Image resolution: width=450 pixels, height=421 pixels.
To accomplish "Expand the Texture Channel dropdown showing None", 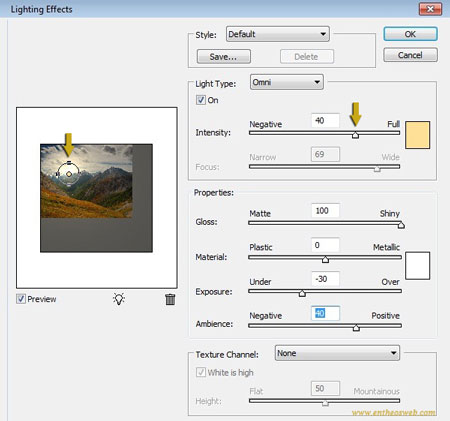I will pos(337,353).
